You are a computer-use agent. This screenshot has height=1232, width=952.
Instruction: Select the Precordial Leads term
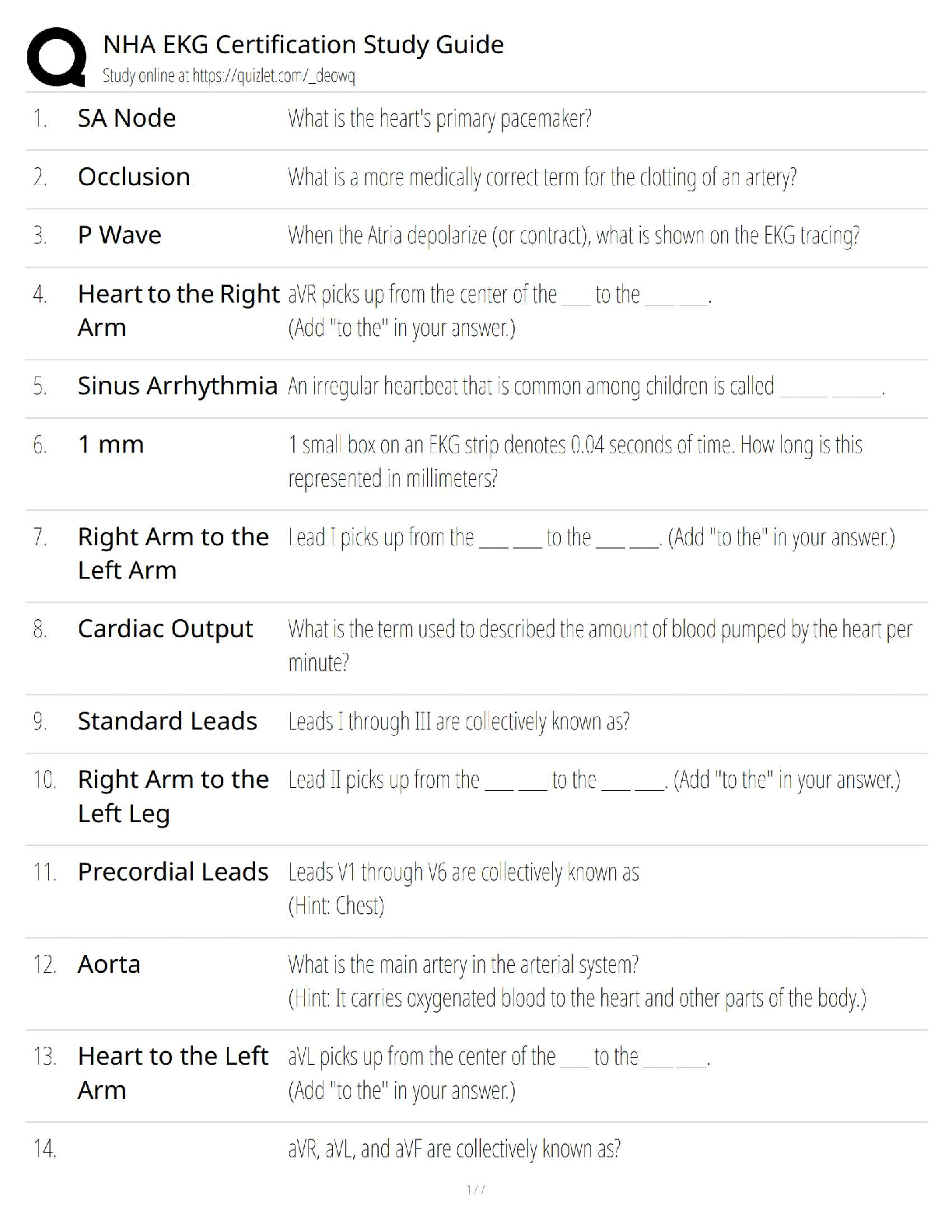[x=173, y=872]
